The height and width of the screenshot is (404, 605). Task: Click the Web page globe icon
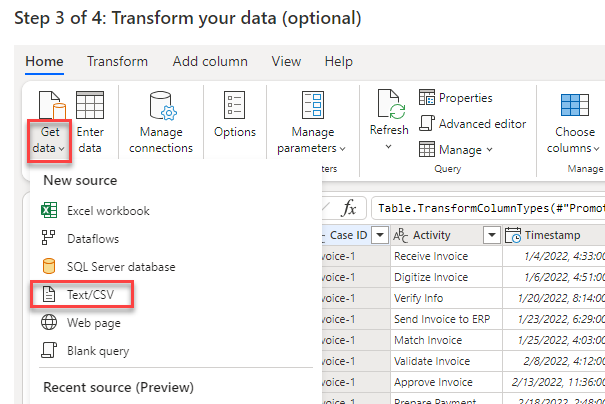point(49,322)
